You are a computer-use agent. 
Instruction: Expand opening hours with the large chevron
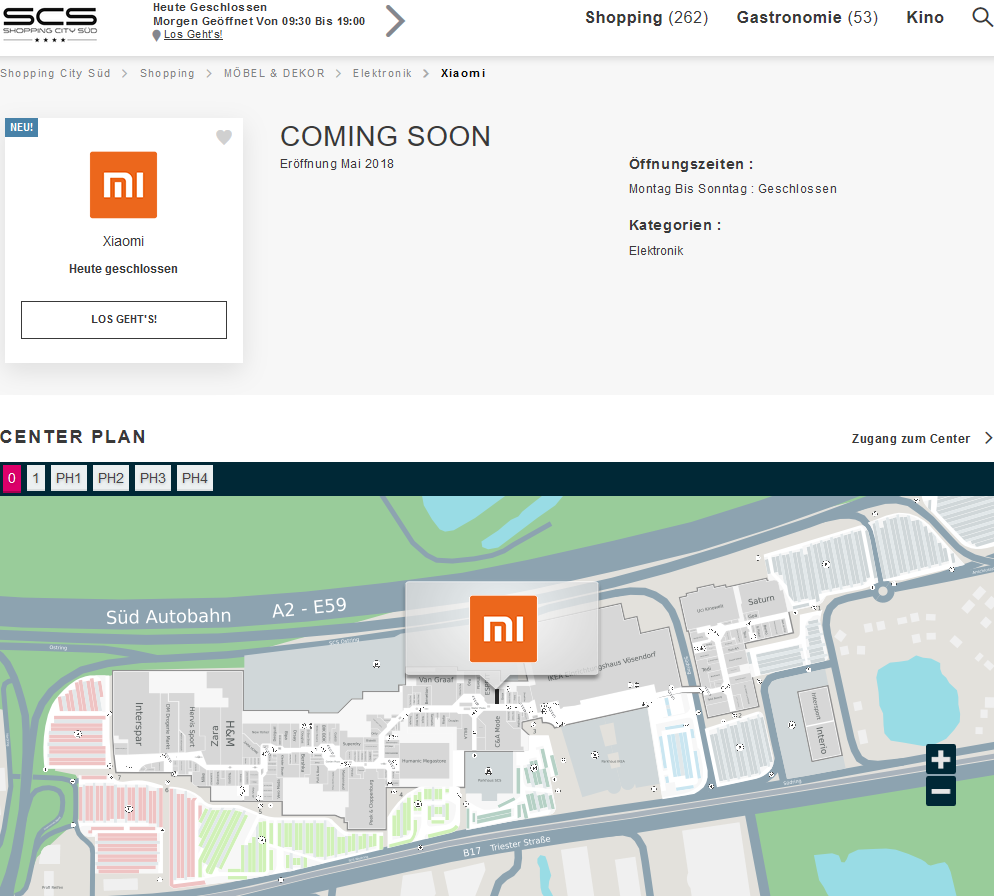[395, 21]
